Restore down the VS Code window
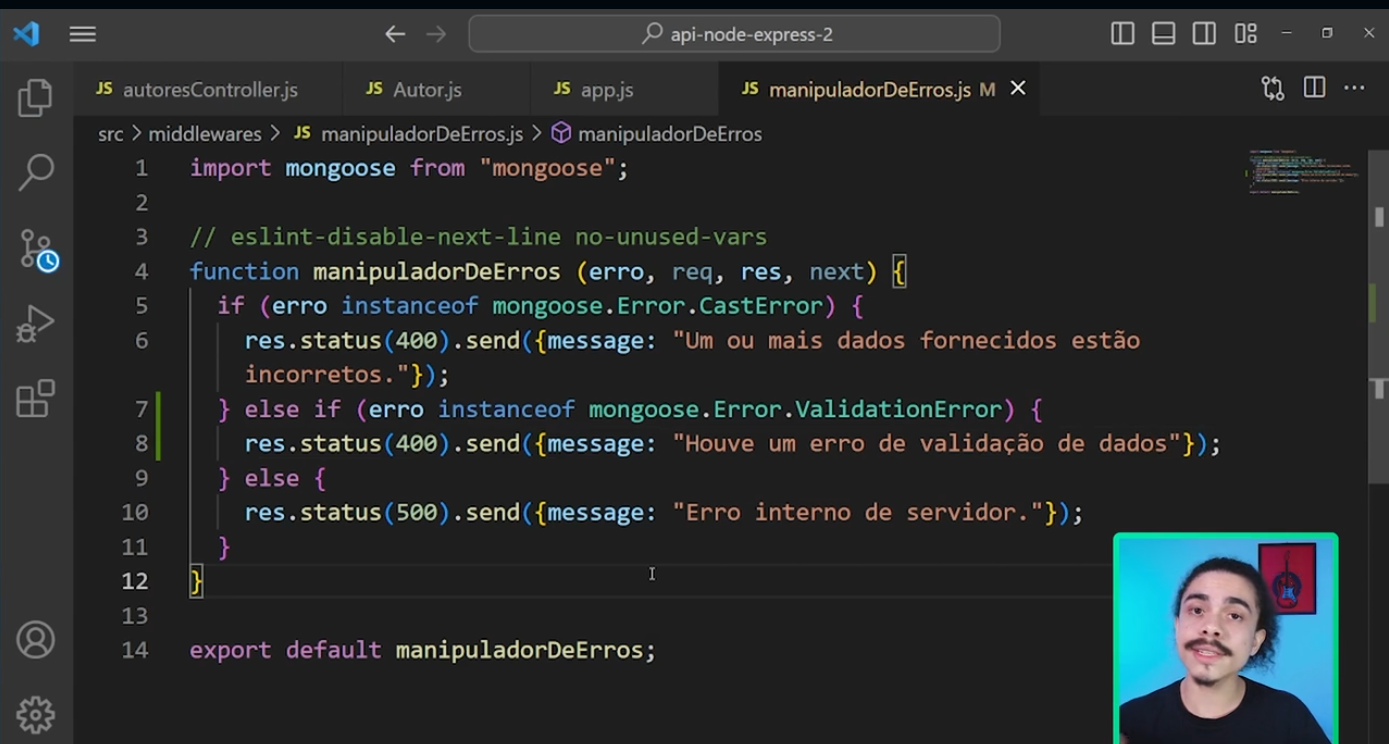The height and width of the screenshot is (744, 1389). [1327, 34]
